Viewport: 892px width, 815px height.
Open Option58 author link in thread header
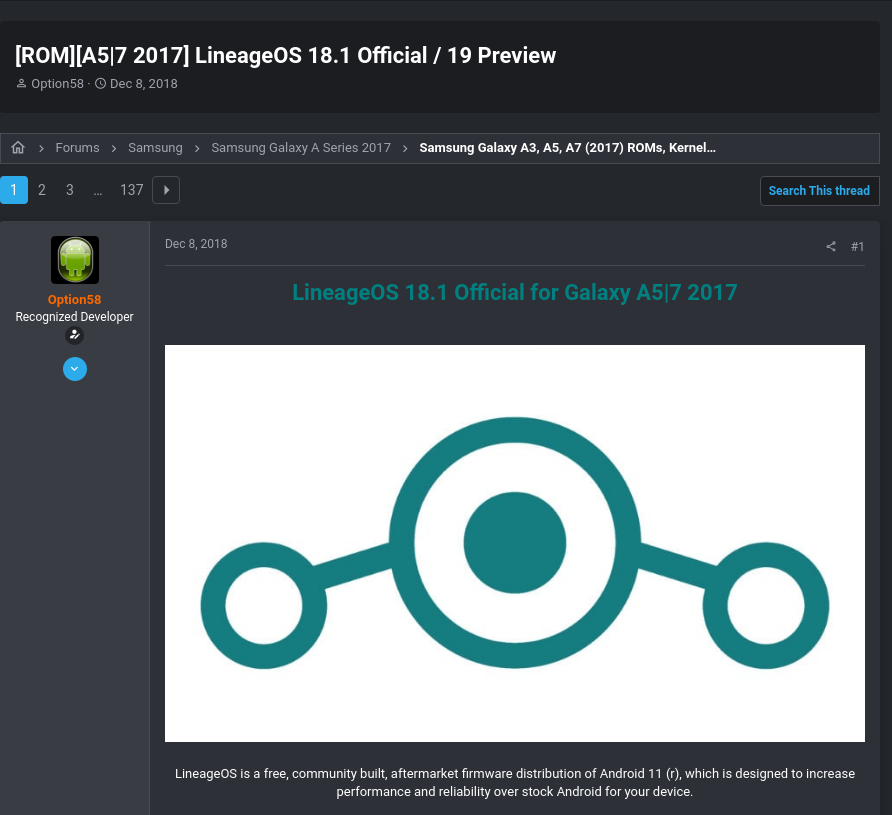click(x=57, y=84)
